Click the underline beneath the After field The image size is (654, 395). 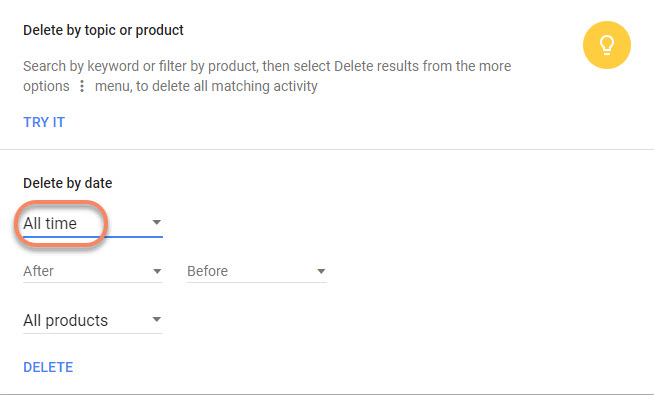tap(93, 282)
